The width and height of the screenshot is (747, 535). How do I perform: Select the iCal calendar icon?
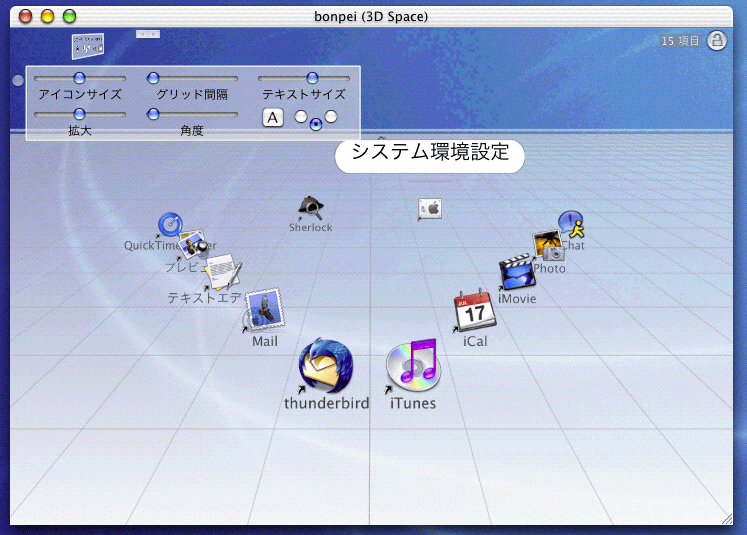click(475, 311)
